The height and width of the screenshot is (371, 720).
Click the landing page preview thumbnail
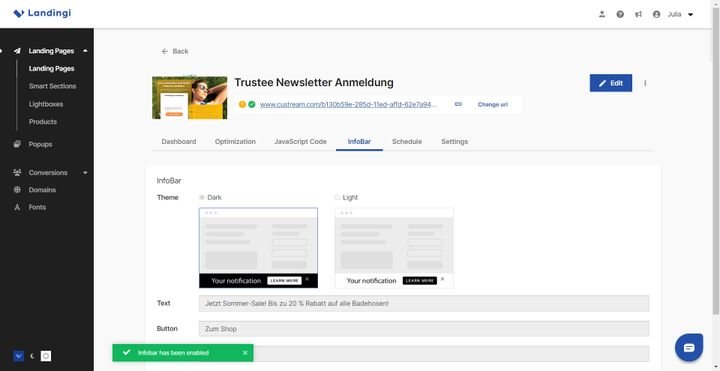point(190,98)
